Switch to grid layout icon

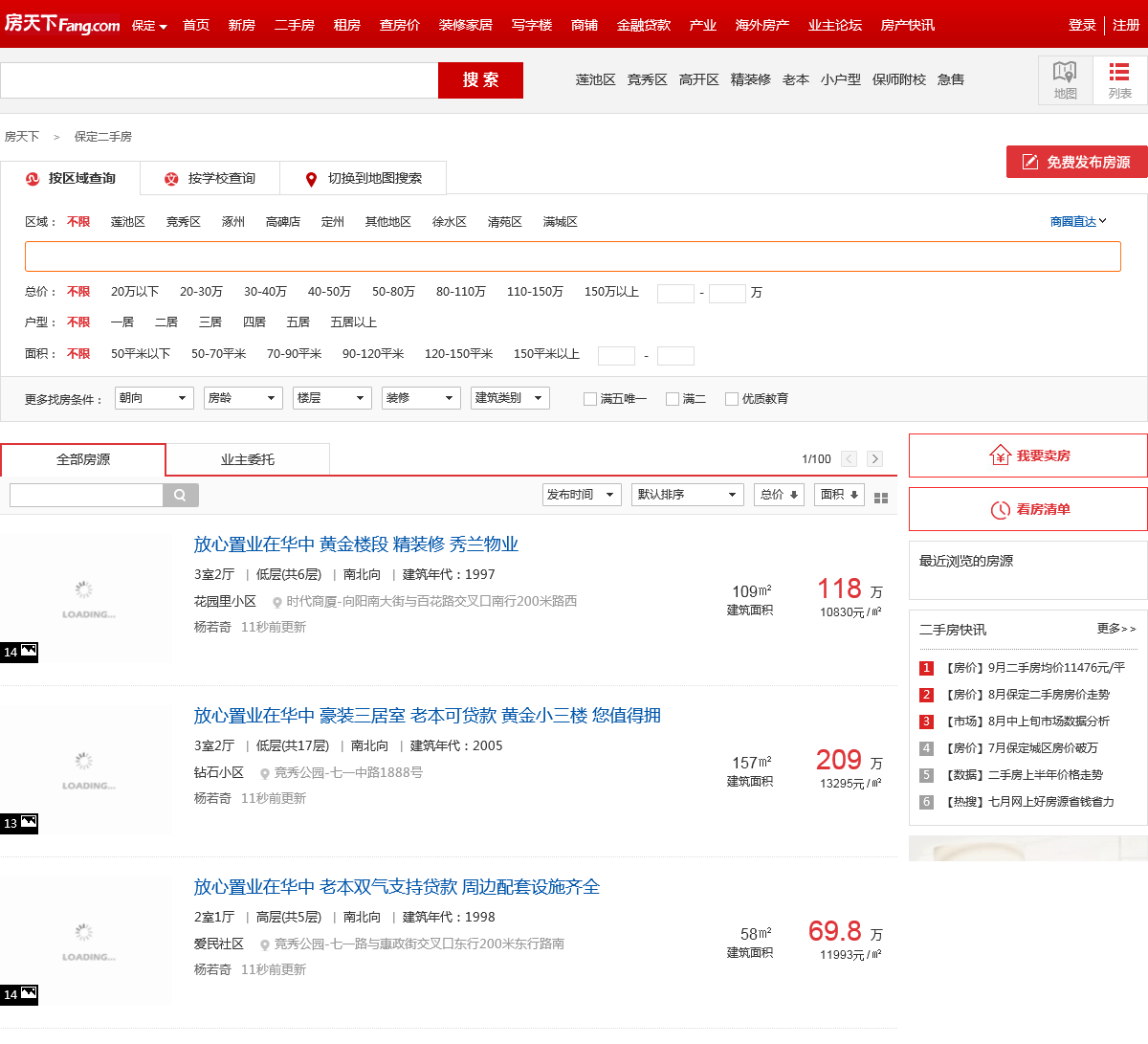[x=881, y=498]
